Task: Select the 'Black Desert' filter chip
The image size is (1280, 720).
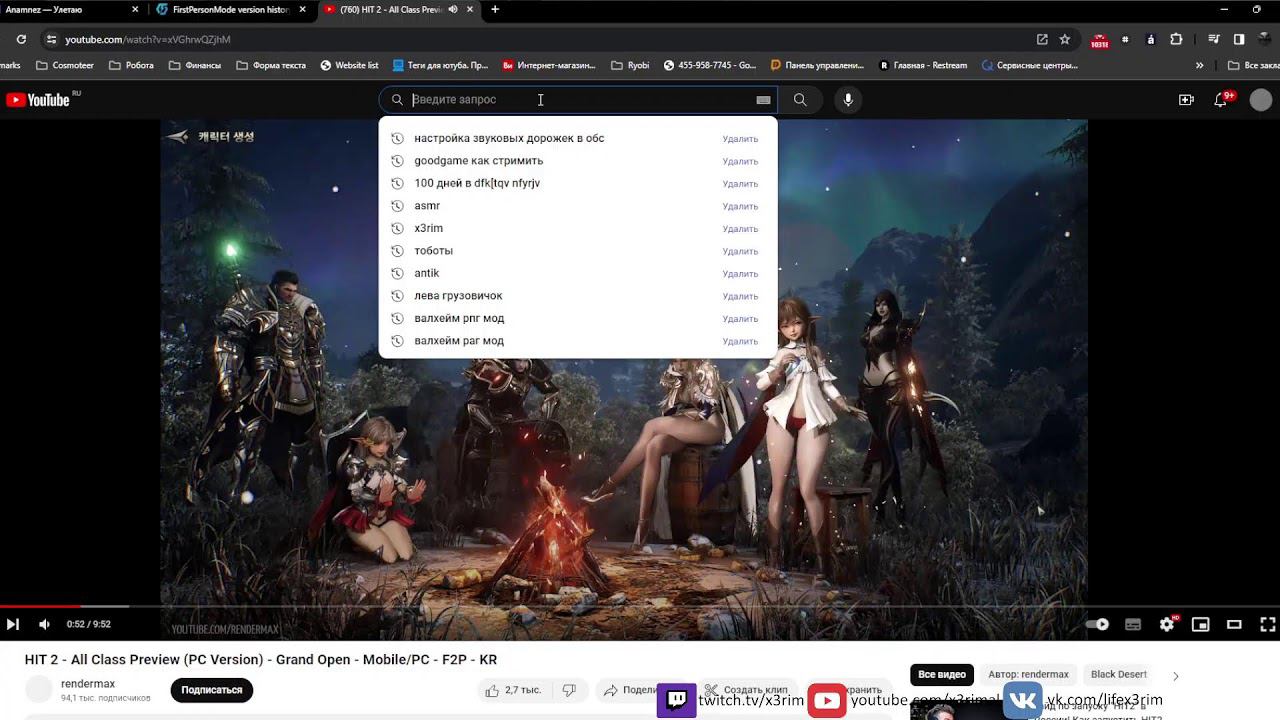Action: coord(1119,674)
